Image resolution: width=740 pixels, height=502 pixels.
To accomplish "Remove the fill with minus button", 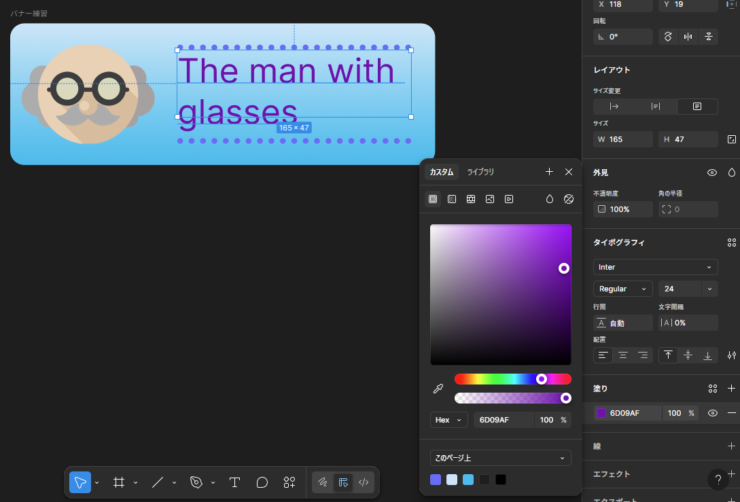I will coord(731,413).
